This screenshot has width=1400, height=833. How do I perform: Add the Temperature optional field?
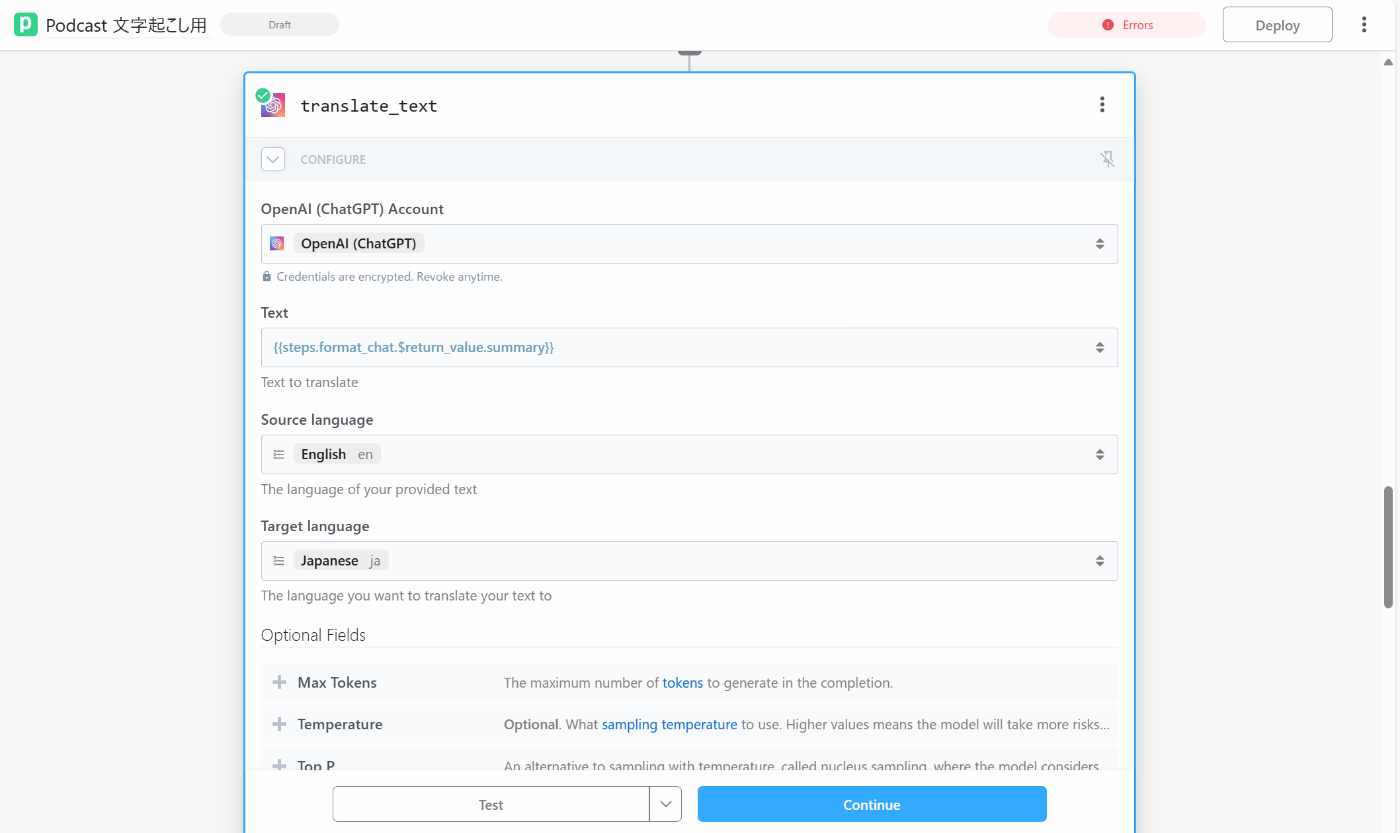click(x=280, y=724)
